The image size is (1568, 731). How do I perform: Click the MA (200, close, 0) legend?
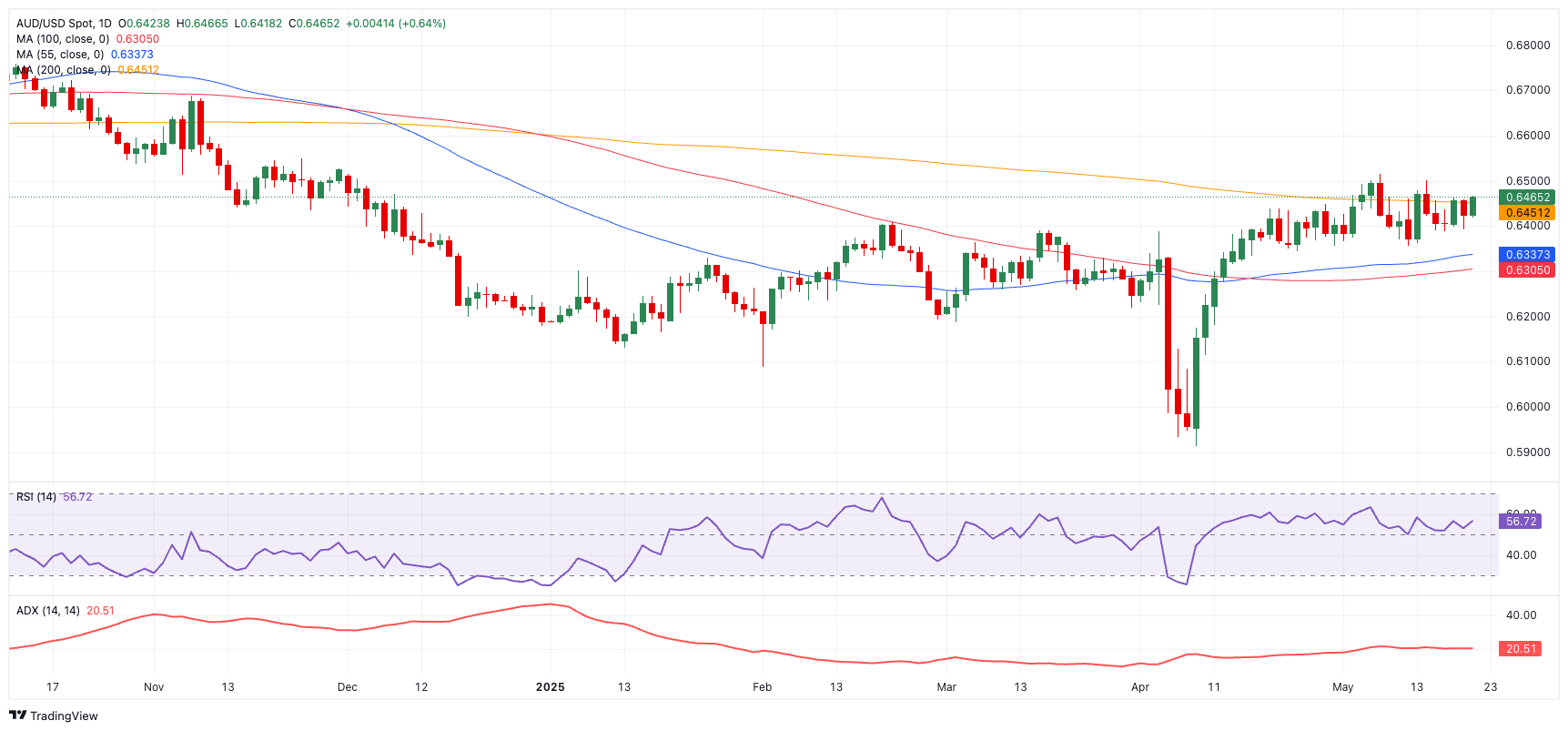click(63, 70)
